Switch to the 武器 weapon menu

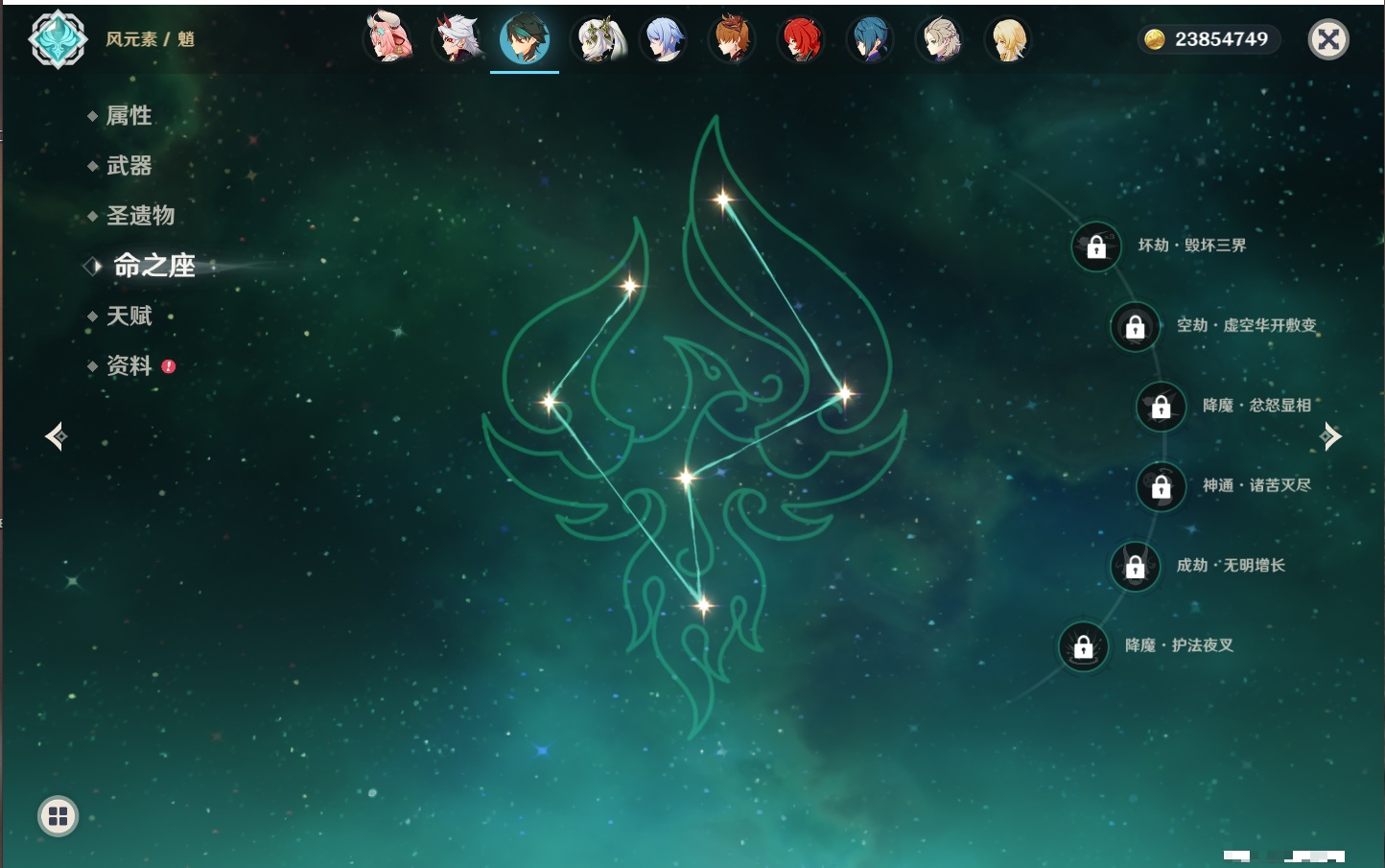click(129, 166)
